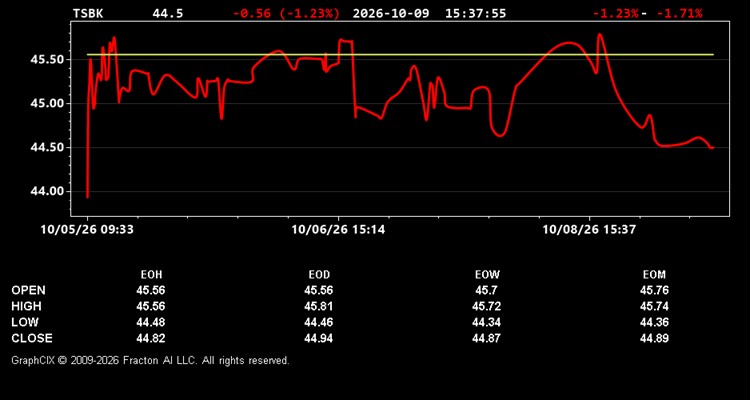
Task: Click the 15:37:55 timestamp
Action: pyautogui.click(x=475, y=13)
